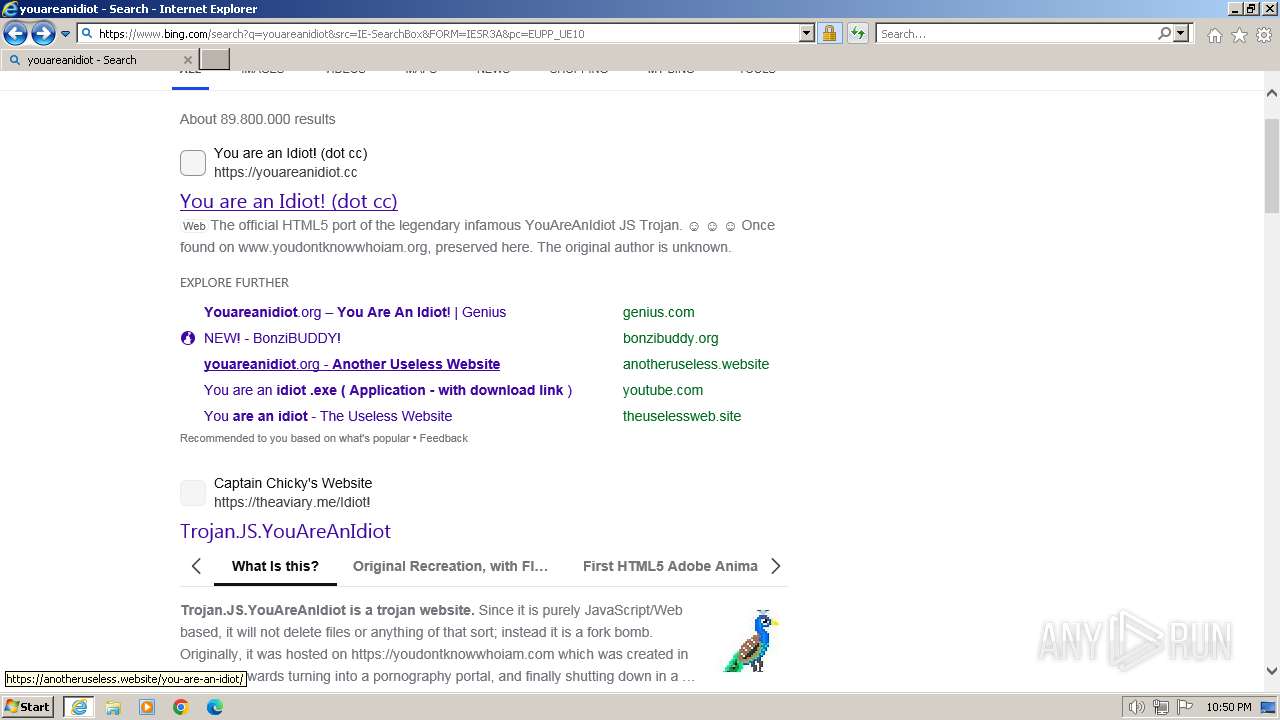Viewport: 1280px width, 720px height.
Task: Open 'Youareanidiot.org – You Are An Idiot! | Genius'
Action: click(355, 312)
